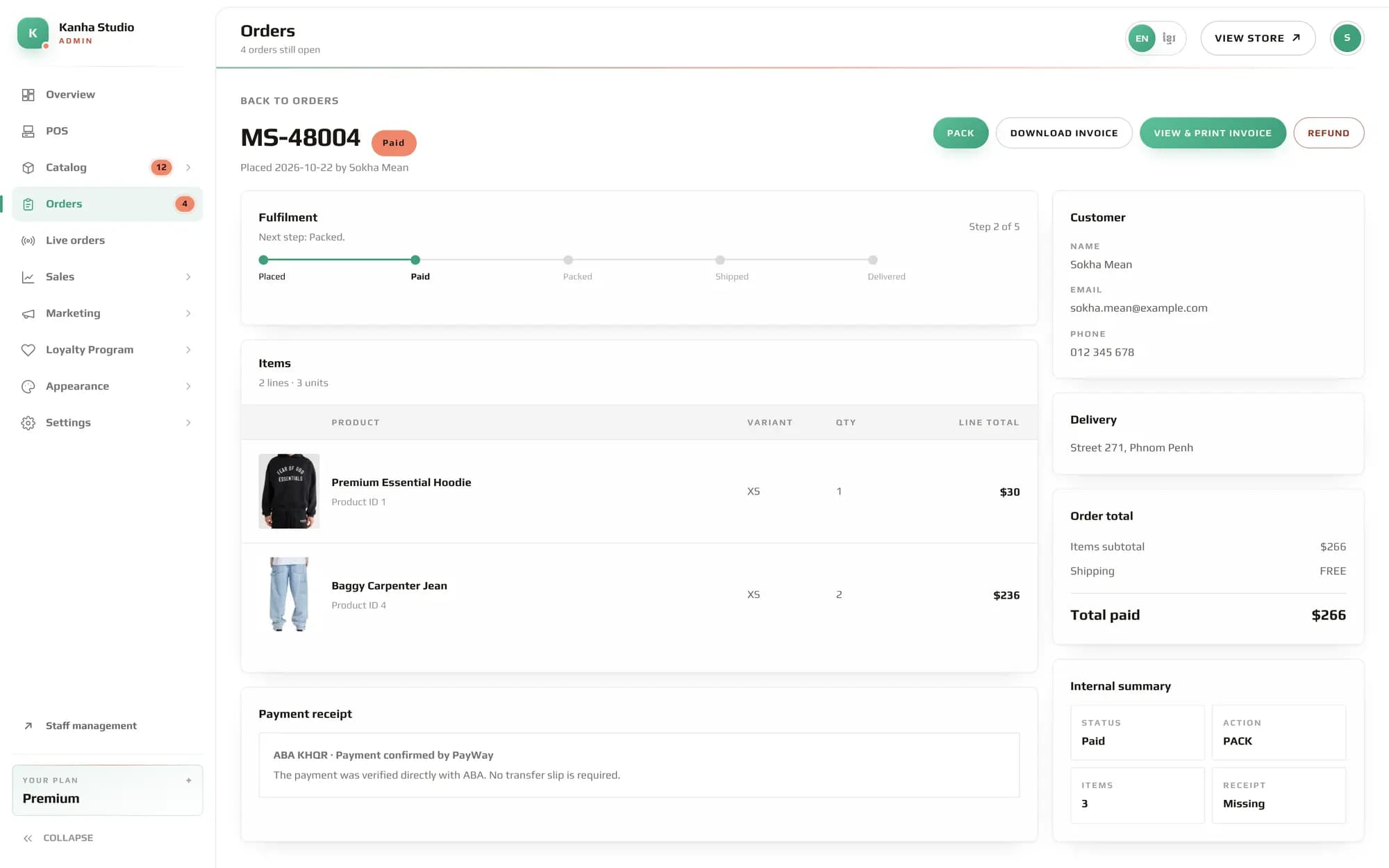Click the sparkle icon in plan card
Viewport: 1389px width, 868px height.
pos(189,781)
